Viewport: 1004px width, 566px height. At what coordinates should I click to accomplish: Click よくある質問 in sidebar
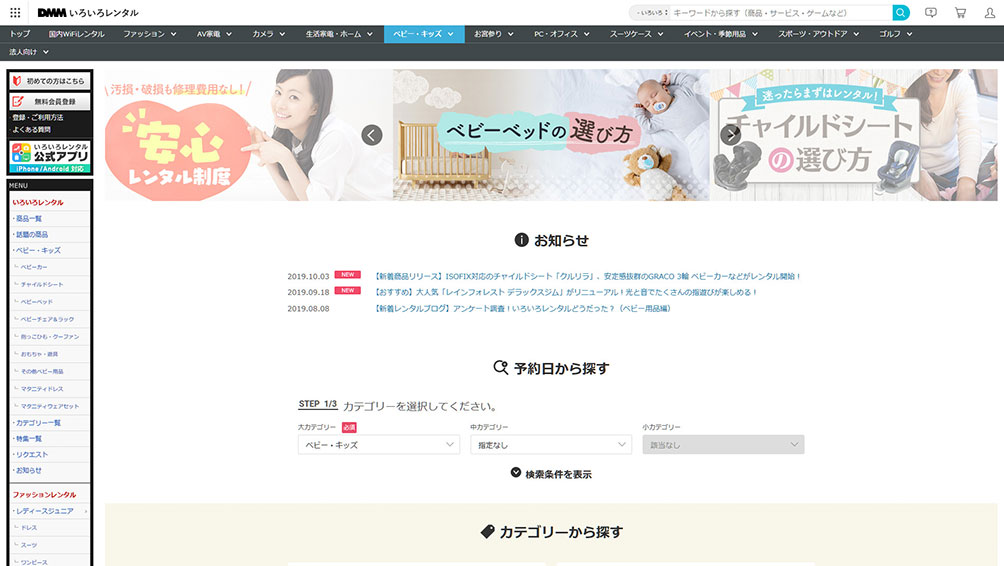pos(31,129)
